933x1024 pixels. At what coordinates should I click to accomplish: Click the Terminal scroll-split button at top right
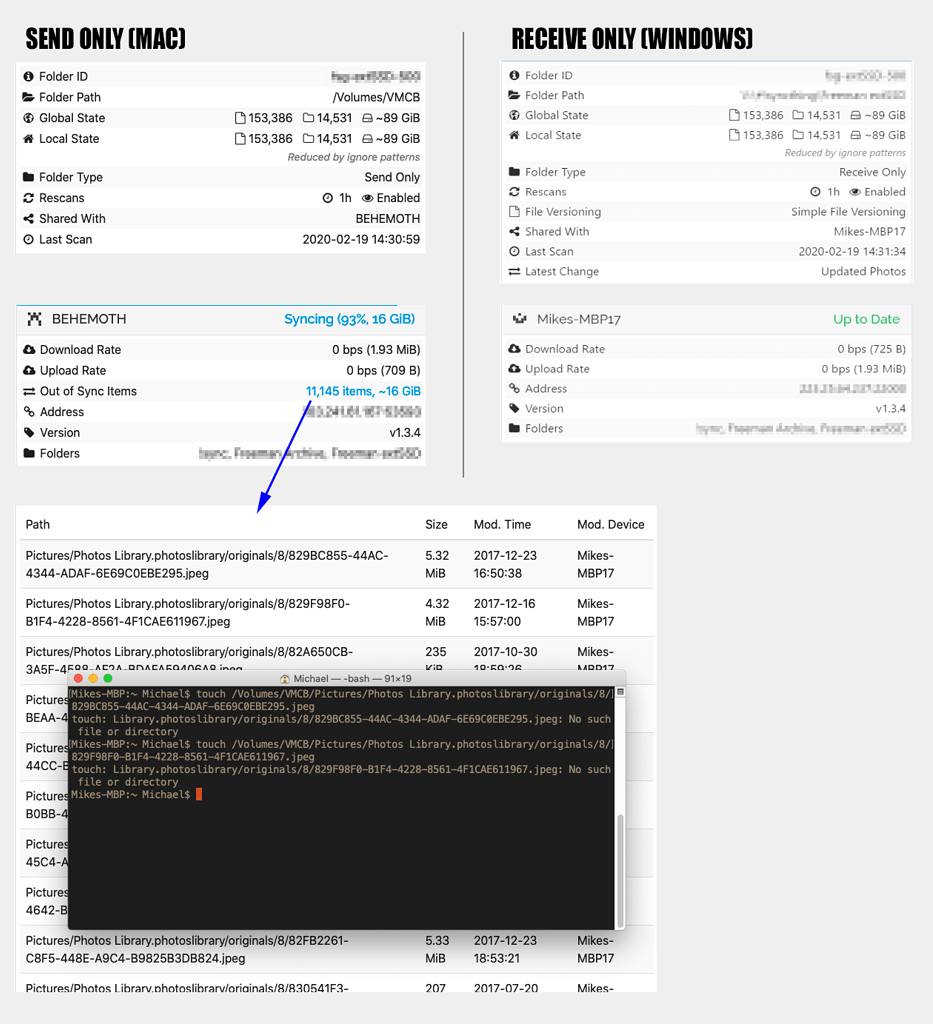620,692
